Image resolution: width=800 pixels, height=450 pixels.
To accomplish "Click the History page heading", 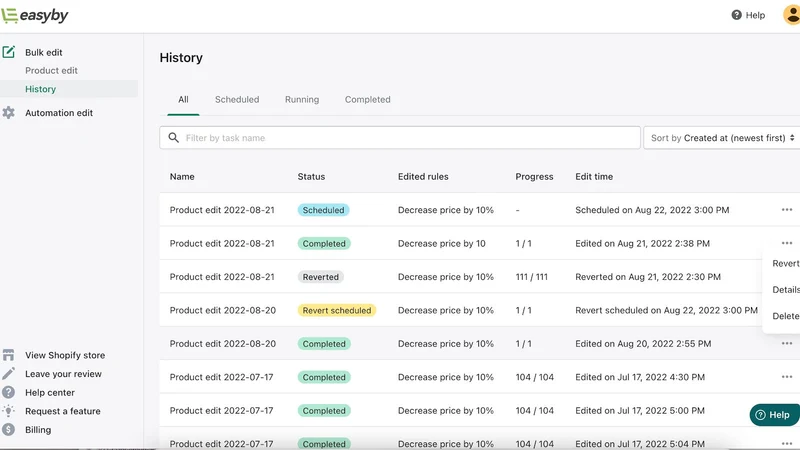I will 181,58.
